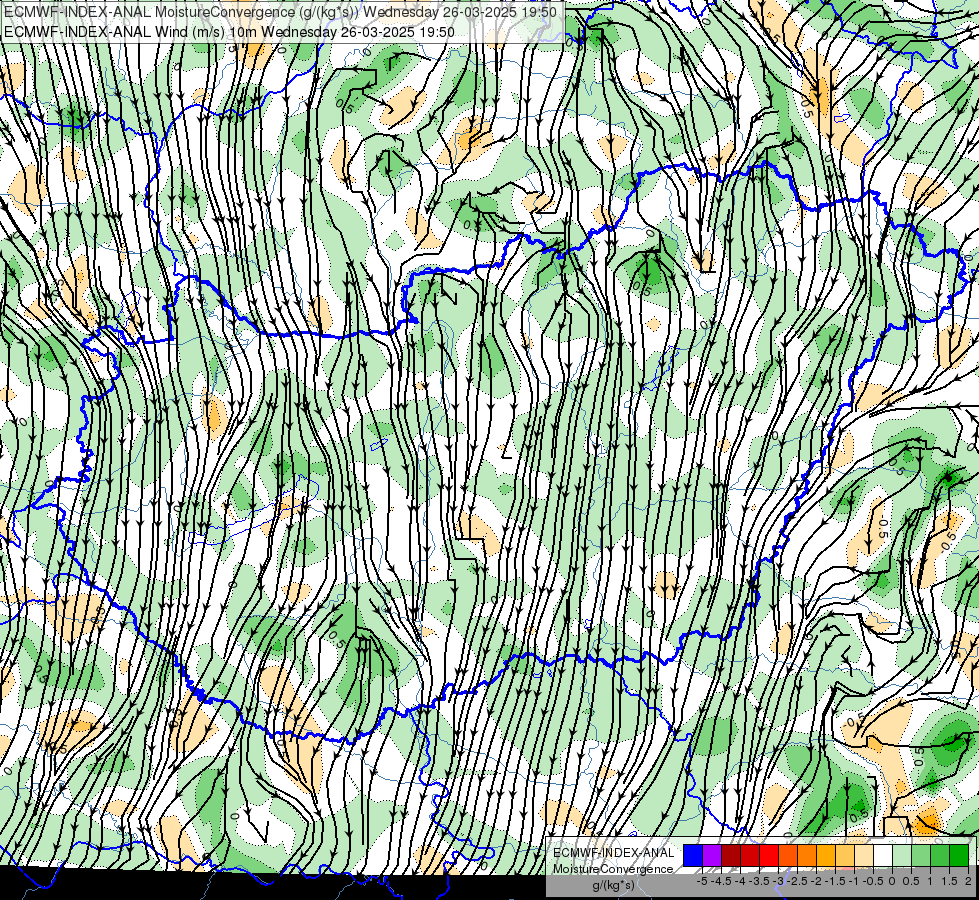Click the MoistureConvergence title line at top
Screen dimensions: 979x900
pos(280,12)
